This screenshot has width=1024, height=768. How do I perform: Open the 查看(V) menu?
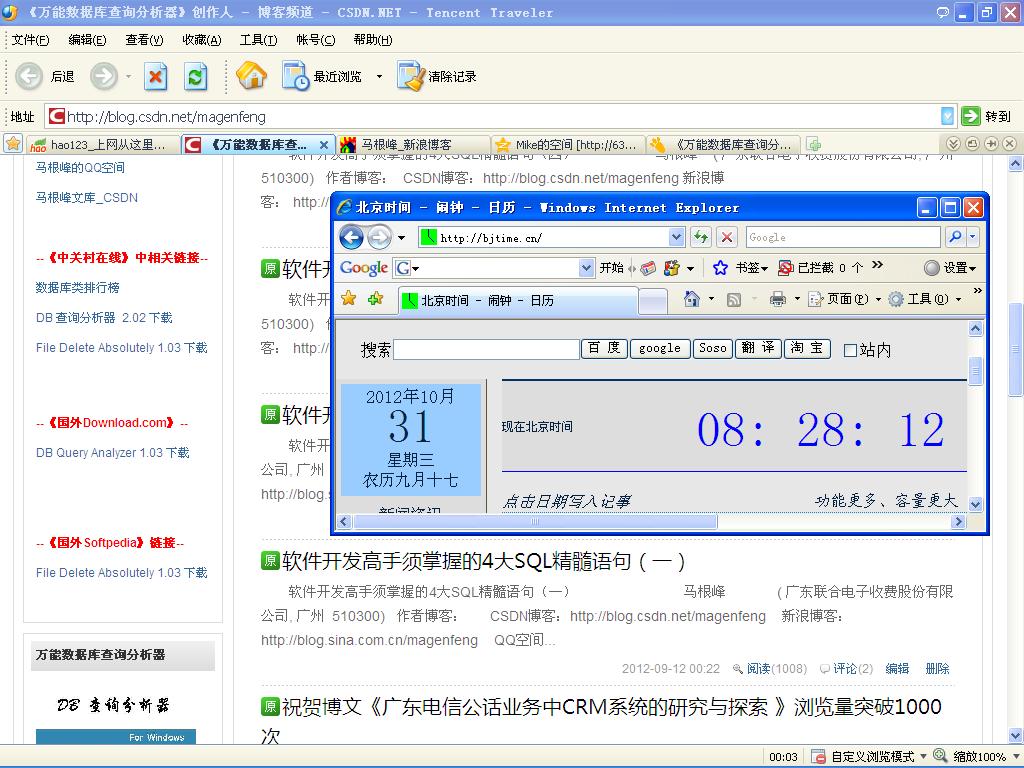pos(144,40)
